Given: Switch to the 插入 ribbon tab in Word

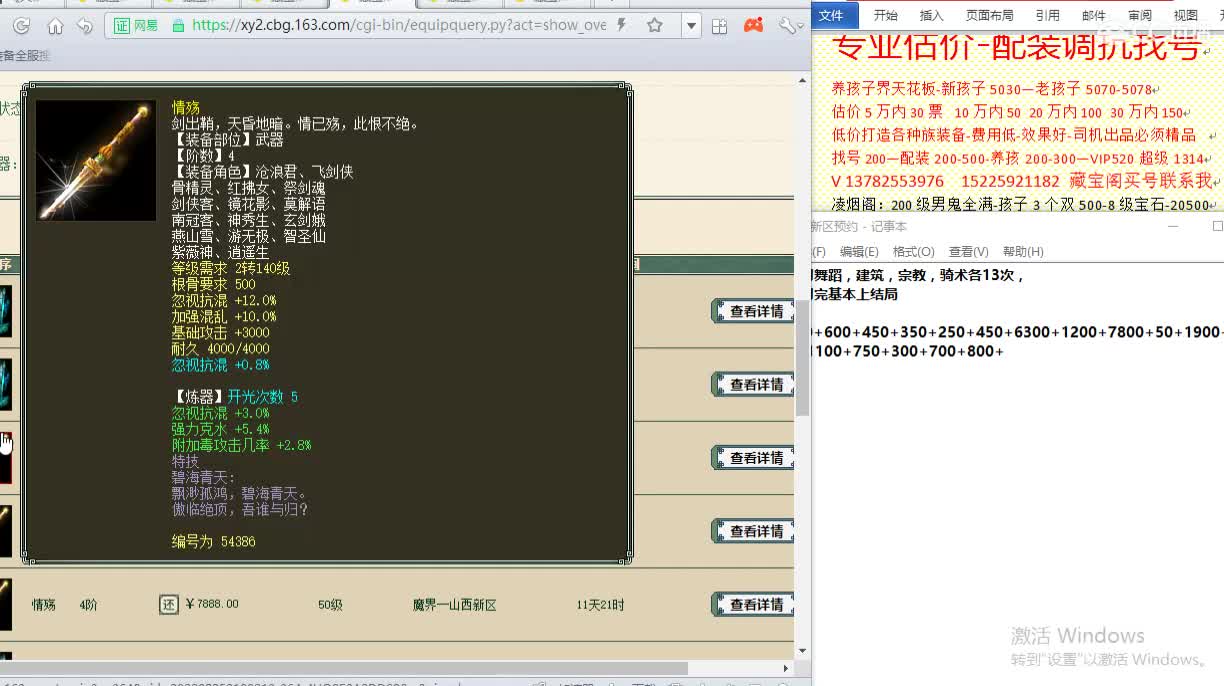Looking at the screenshot, I should [x=931, y=15].
